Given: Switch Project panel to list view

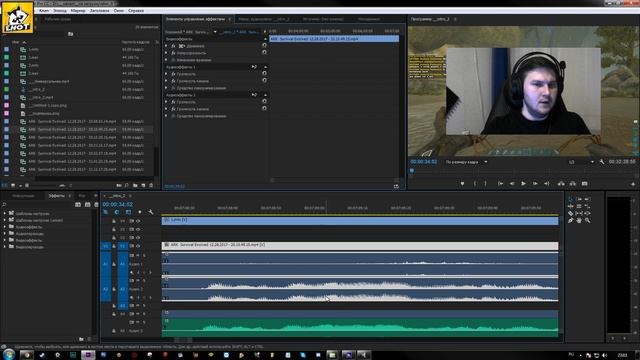Looking at the screenshot, I should [4, 185].
